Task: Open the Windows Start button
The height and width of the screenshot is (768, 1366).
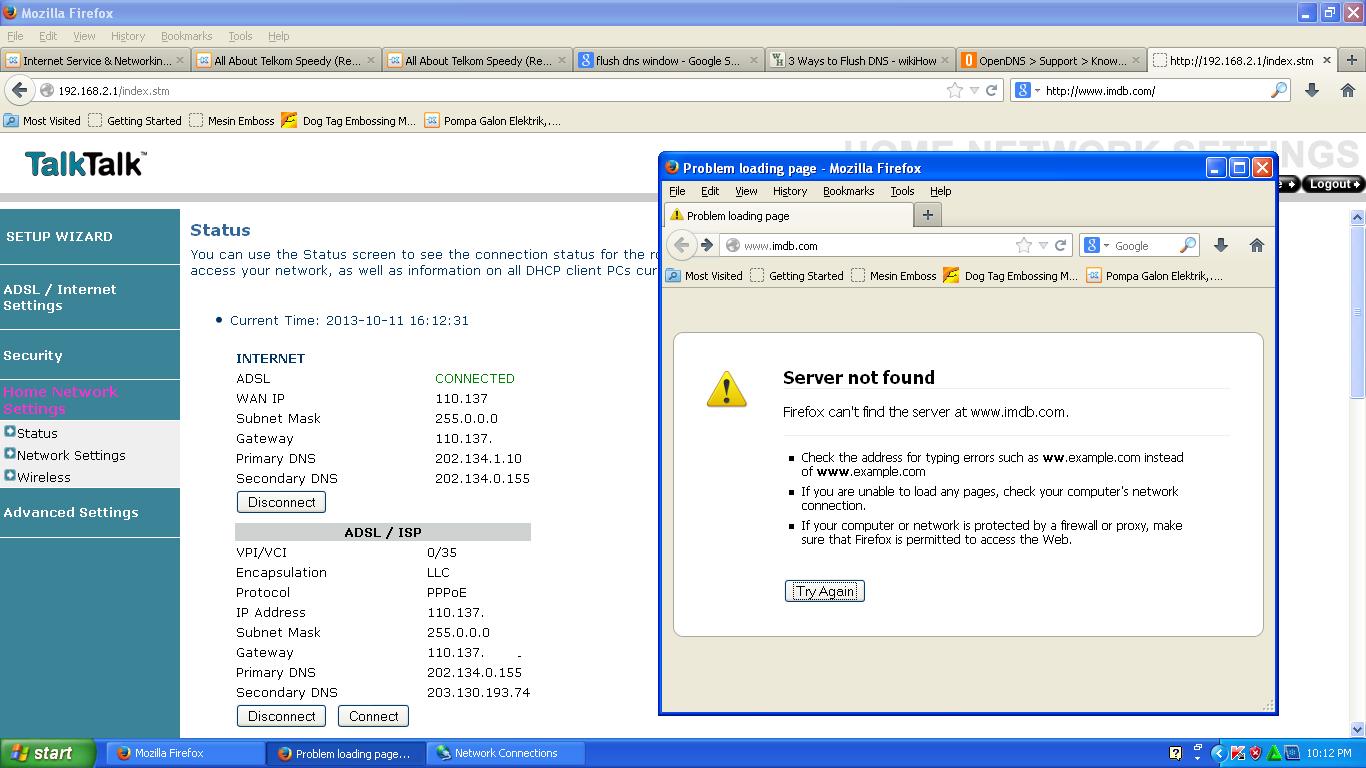Action: (x=47, y=753)
